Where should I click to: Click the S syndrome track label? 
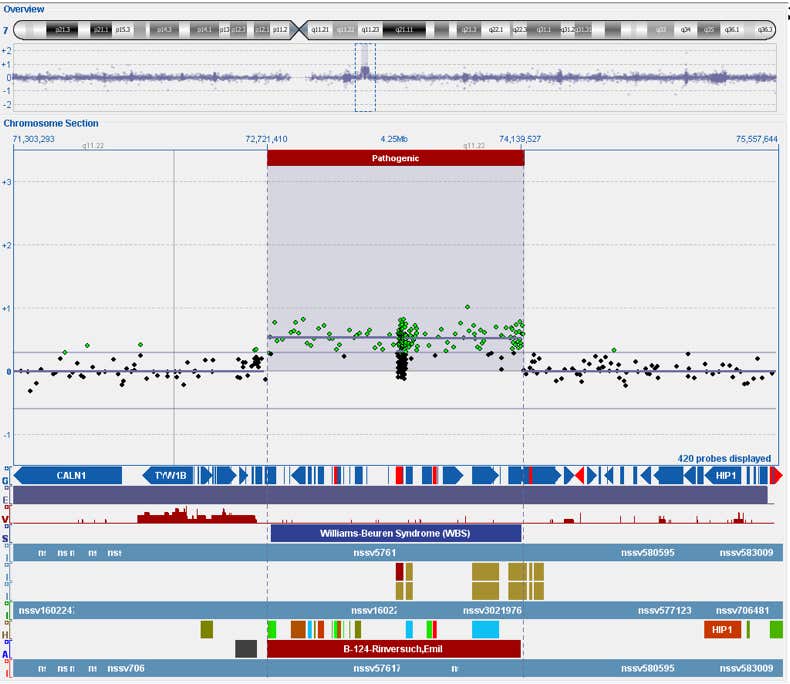[x=6, y=538]
